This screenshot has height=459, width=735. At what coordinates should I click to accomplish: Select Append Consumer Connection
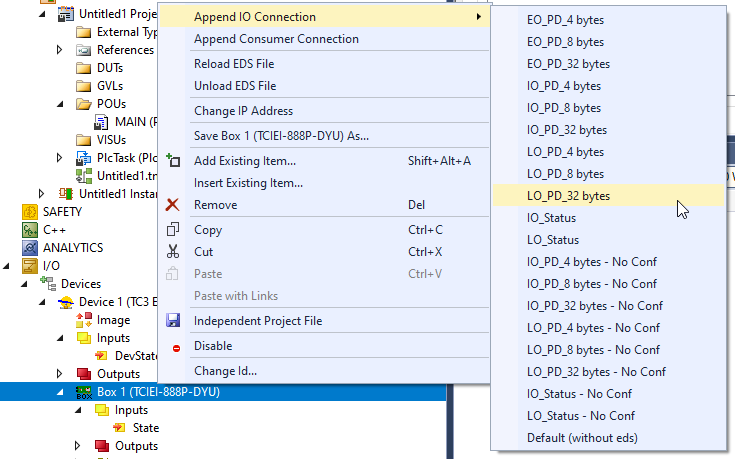pos(276,39)
